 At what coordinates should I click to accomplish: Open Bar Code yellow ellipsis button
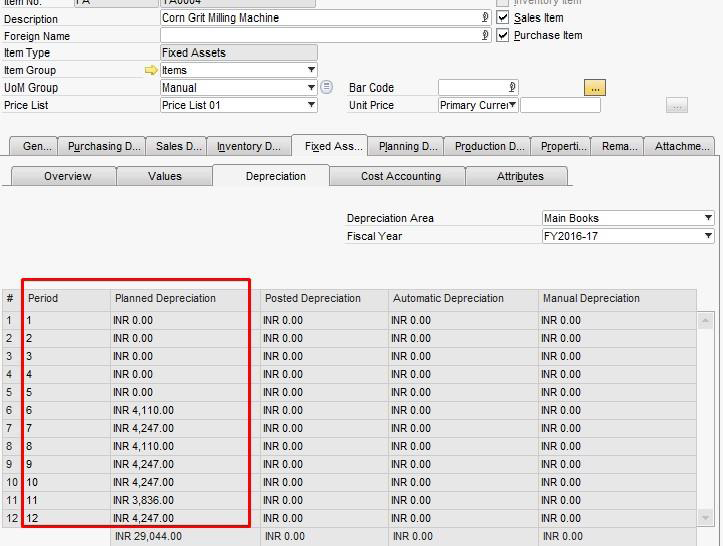[x=595, y=88]
